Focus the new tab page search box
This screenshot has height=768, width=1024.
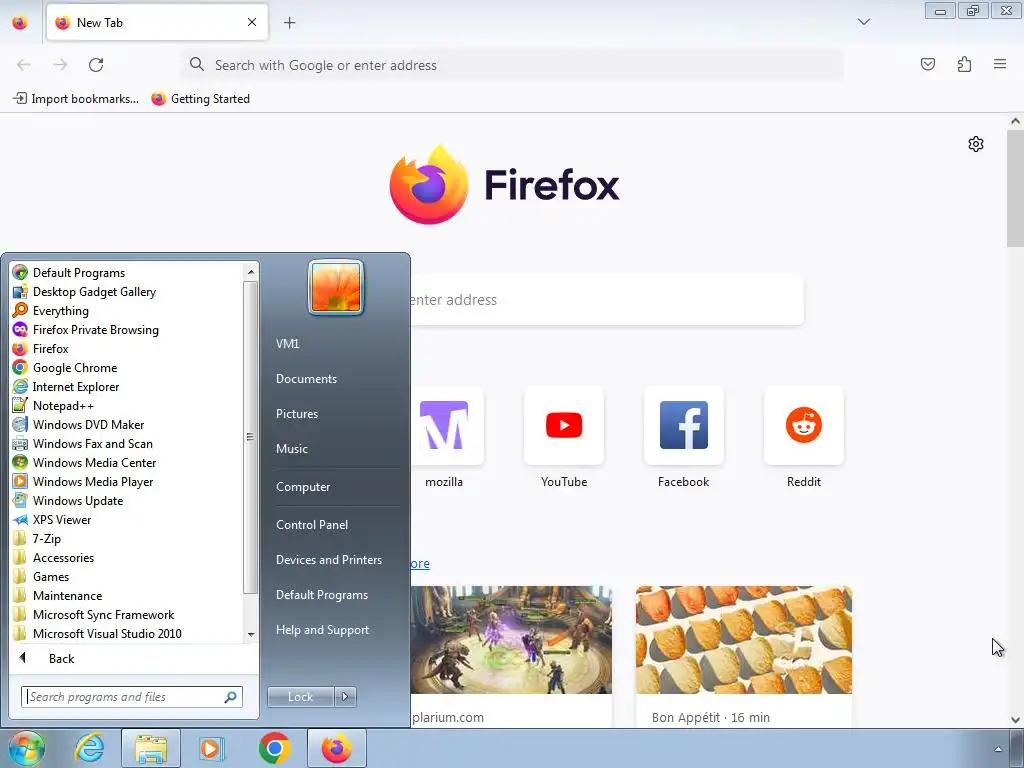[606, 300]
